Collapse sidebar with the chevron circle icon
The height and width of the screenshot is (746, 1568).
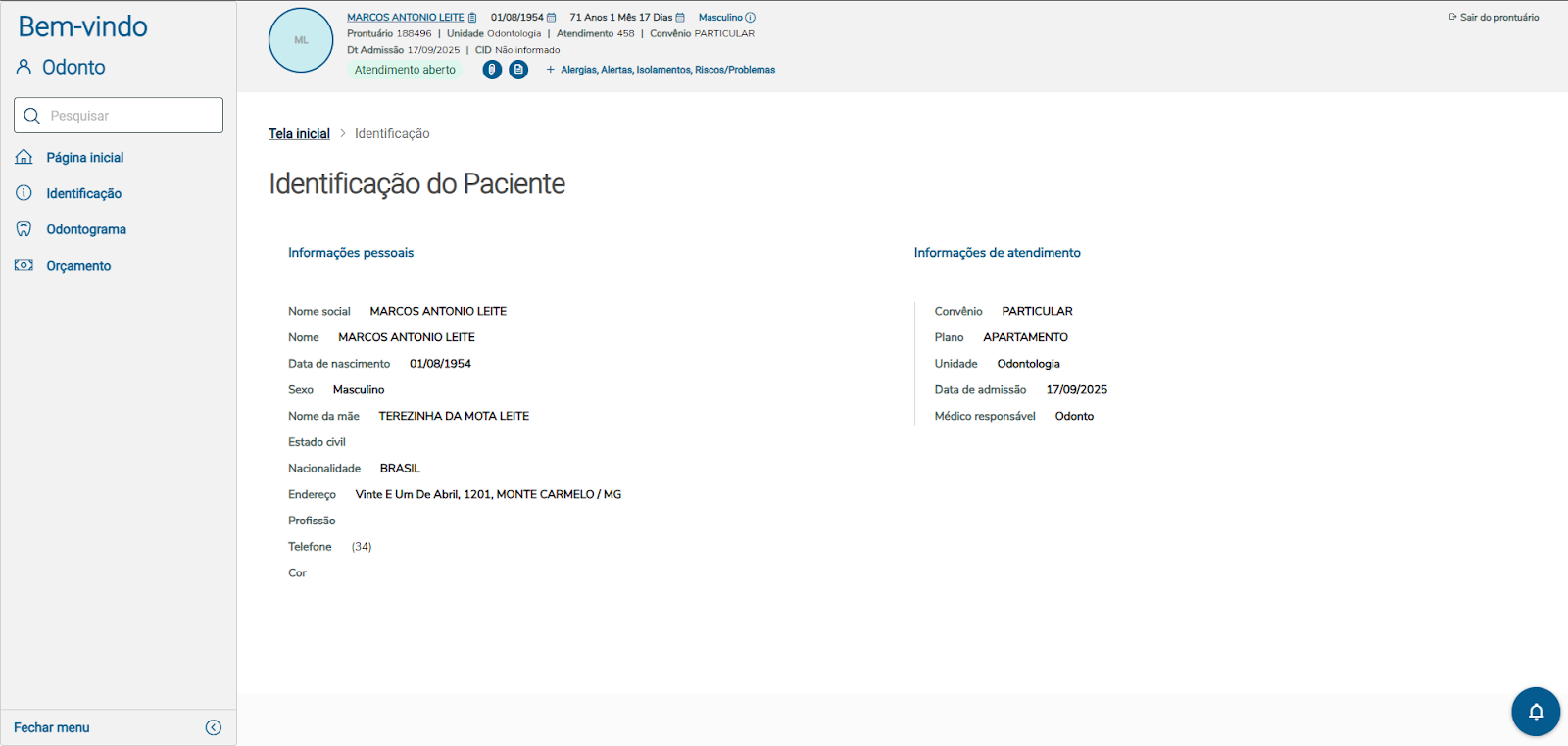tap(214, 727)
